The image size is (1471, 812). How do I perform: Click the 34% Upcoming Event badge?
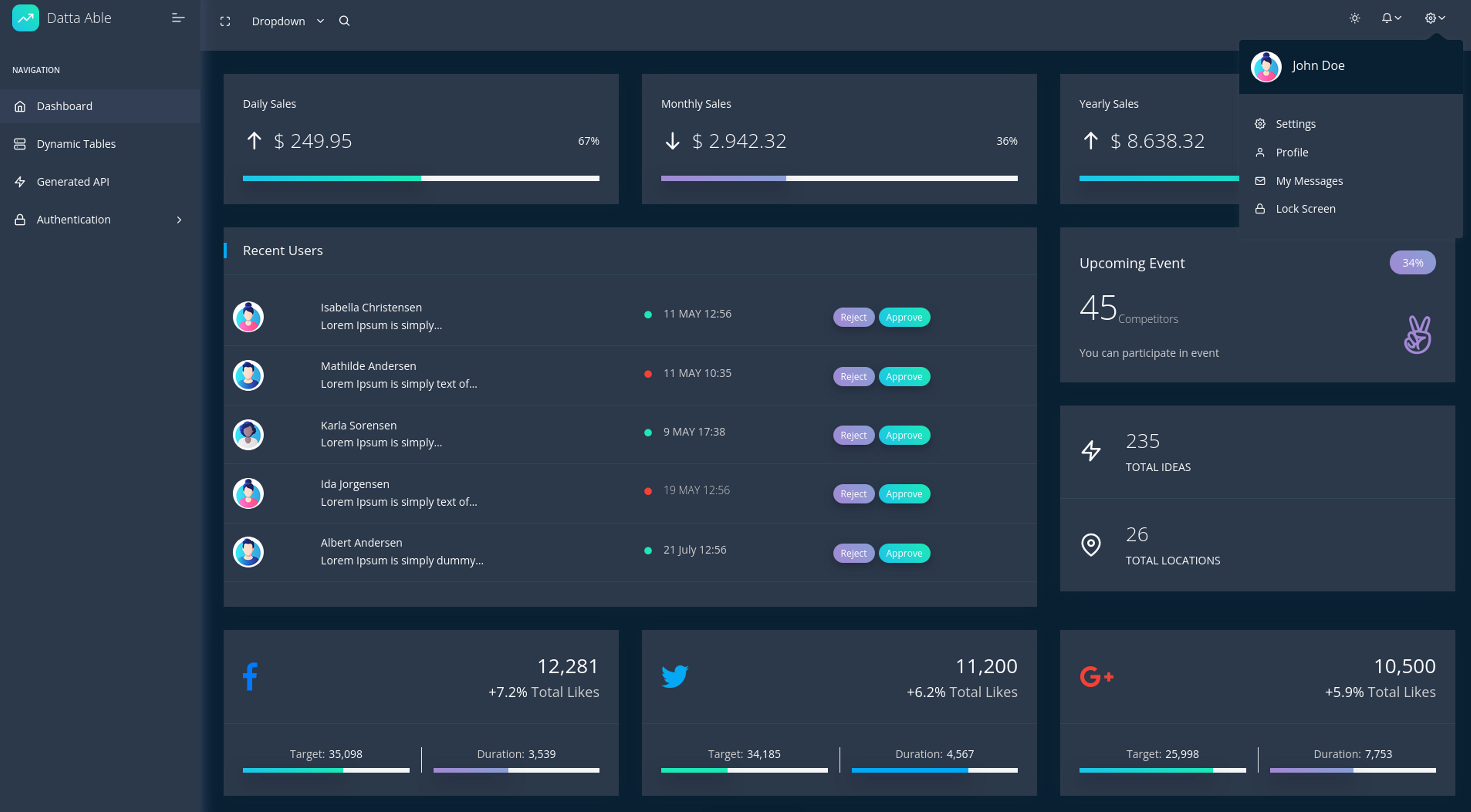pos(1412,263)
